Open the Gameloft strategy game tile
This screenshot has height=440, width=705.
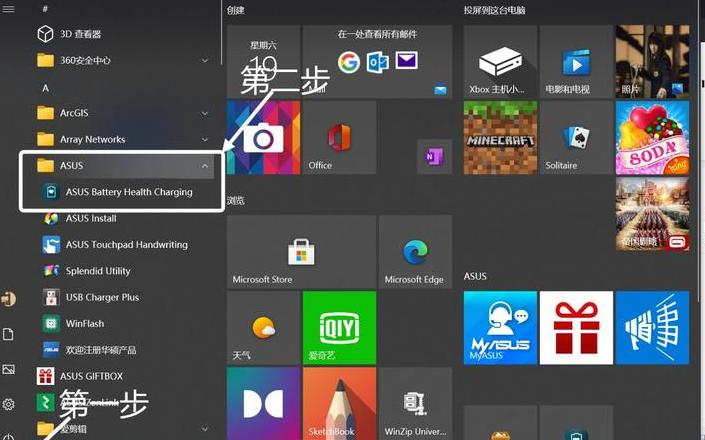pyautogui.click(x=652, y=213)
